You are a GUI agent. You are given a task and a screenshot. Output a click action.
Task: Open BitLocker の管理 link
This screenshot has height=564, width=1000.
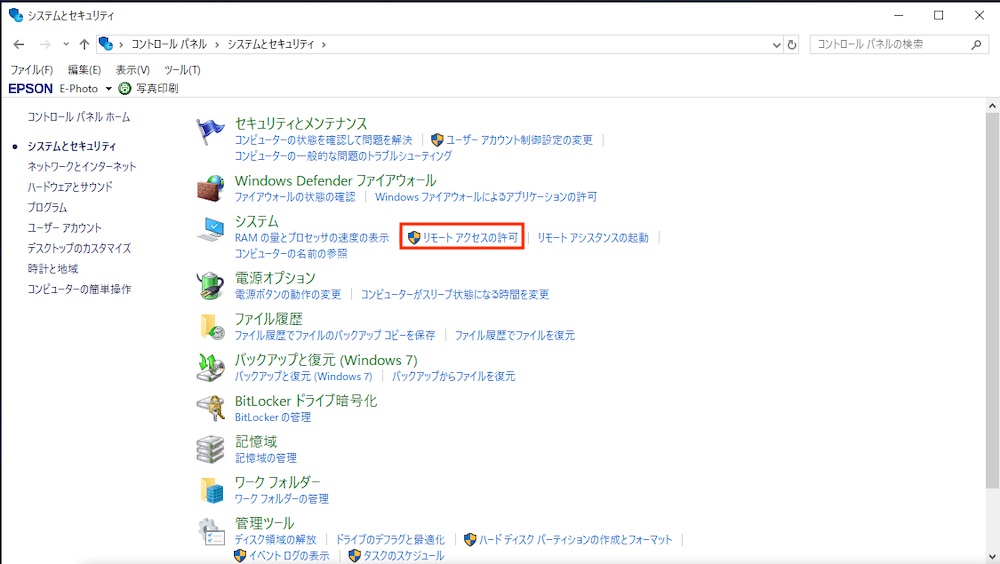point(273,417)
